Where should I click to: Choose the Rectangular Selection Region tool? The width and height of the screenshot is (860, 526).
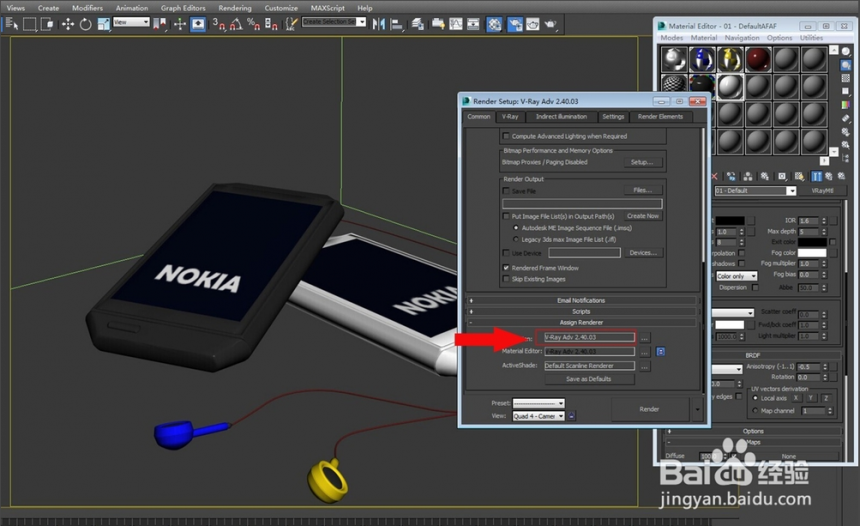click(x=30, y=24)
